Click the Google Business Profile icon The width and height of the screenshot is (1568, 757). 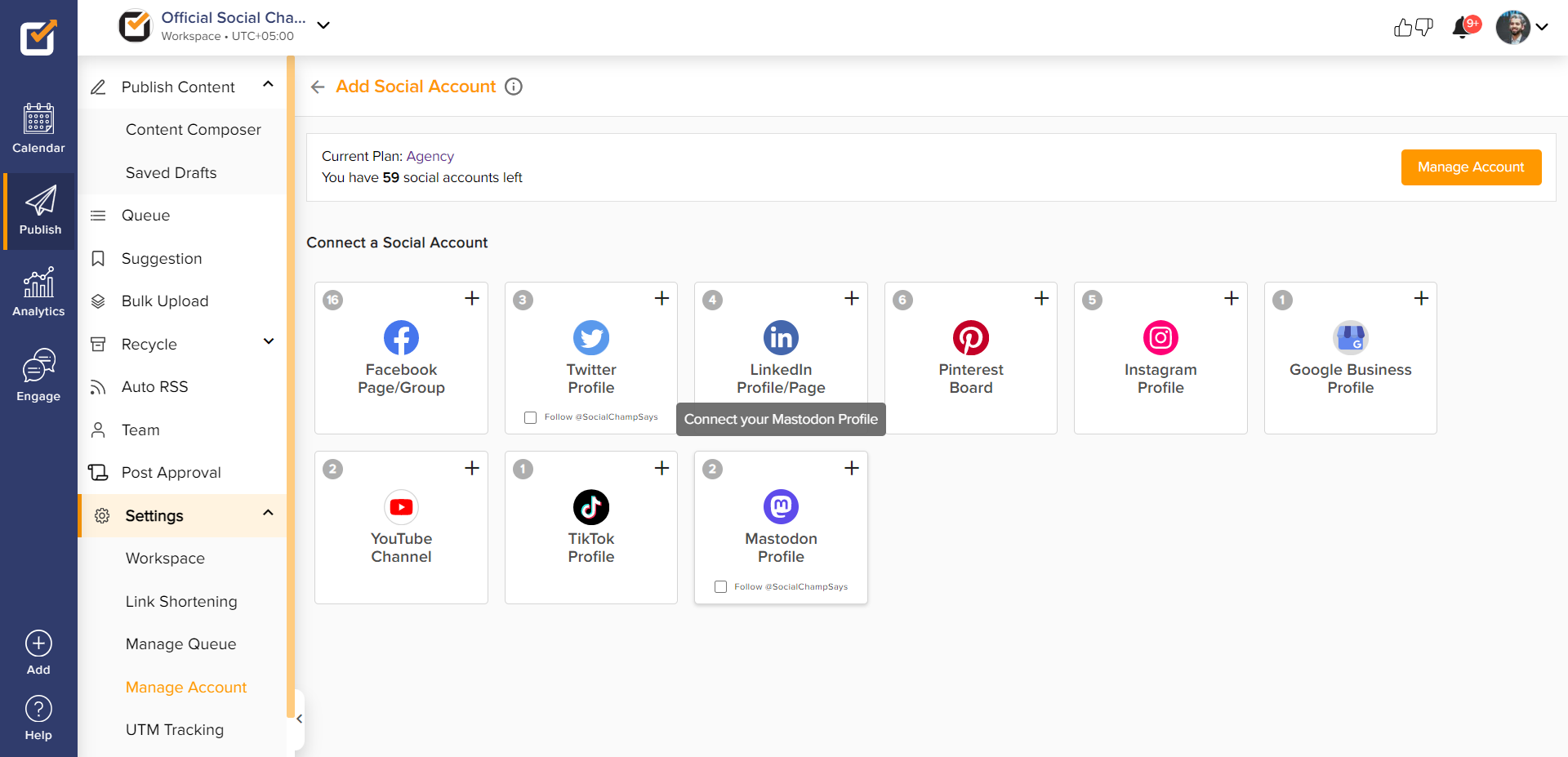[x=1351, y=337]
